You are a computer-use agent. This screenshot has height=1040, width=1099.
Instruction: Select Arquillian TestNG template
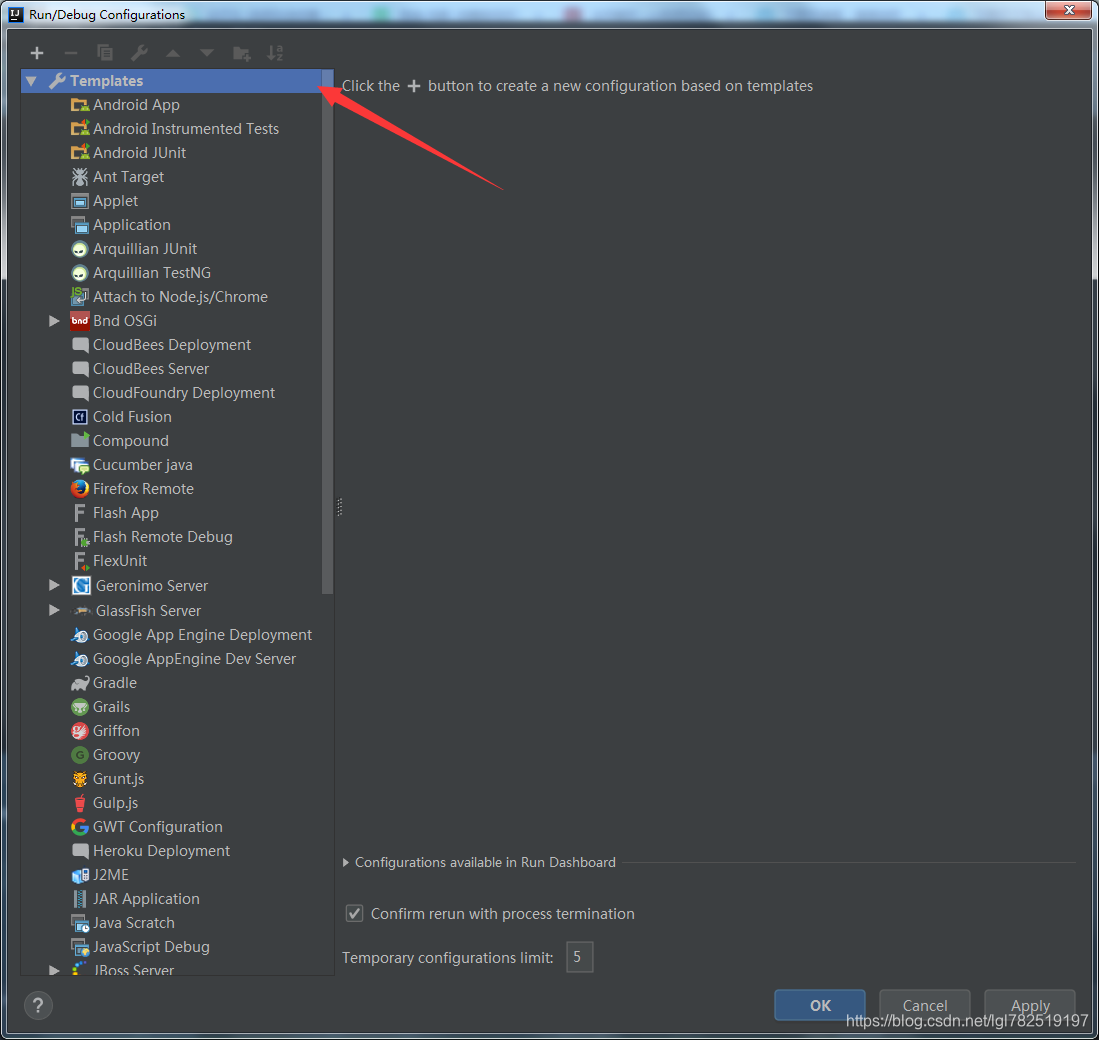[151, 273]
